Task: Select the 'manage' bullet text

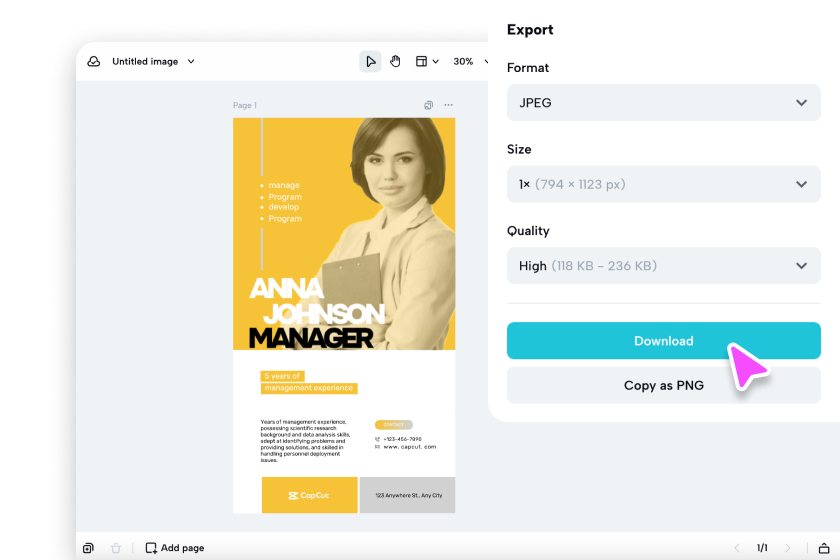Action: (284, 185)
